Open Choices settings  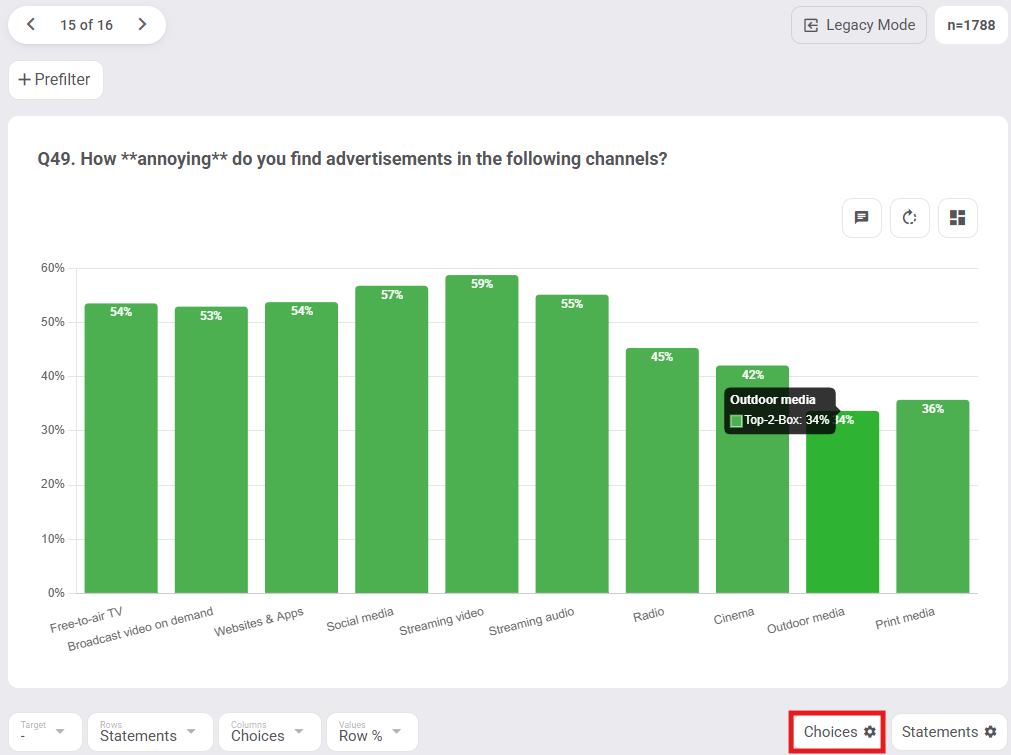838,732
